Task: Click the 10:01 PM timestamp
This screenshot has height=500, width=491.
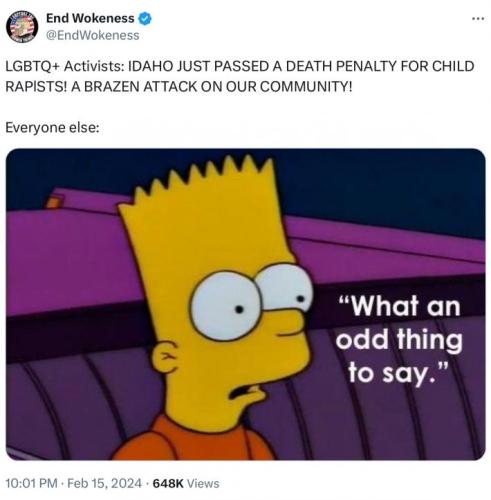Action: coord(32,483)
